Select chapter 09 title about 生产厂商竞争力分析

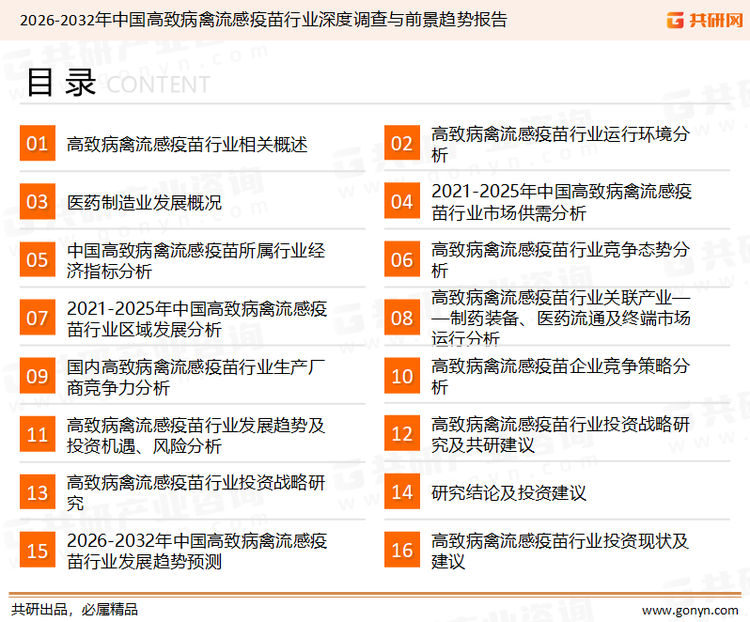[196, 377]
